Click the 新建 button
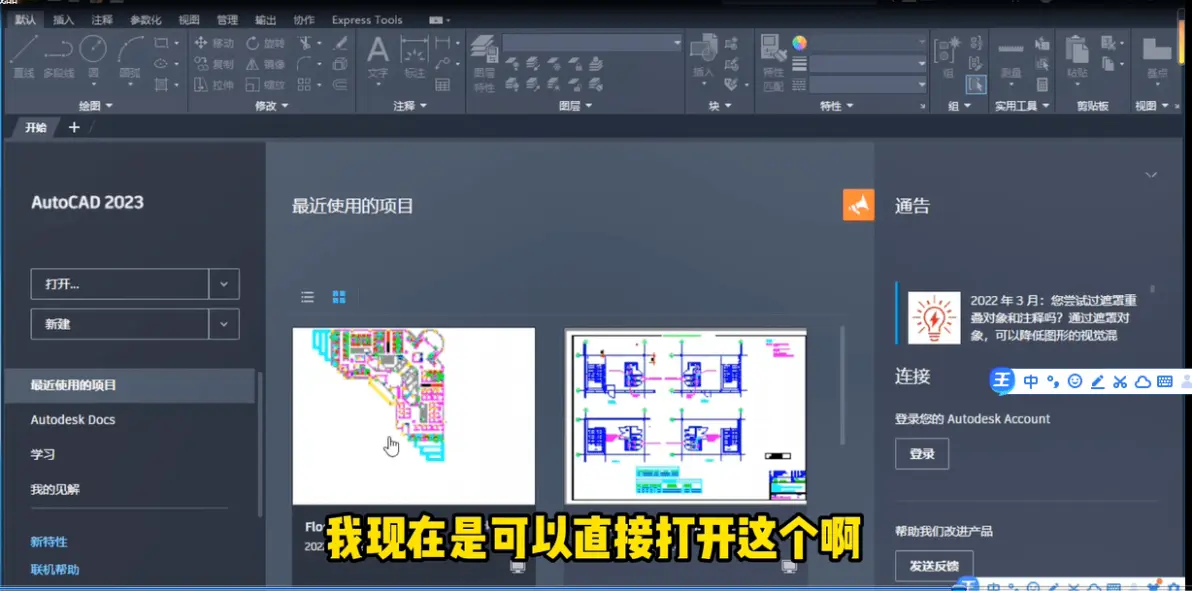This screenshot has width=1192, height=591. pos(119,324)
